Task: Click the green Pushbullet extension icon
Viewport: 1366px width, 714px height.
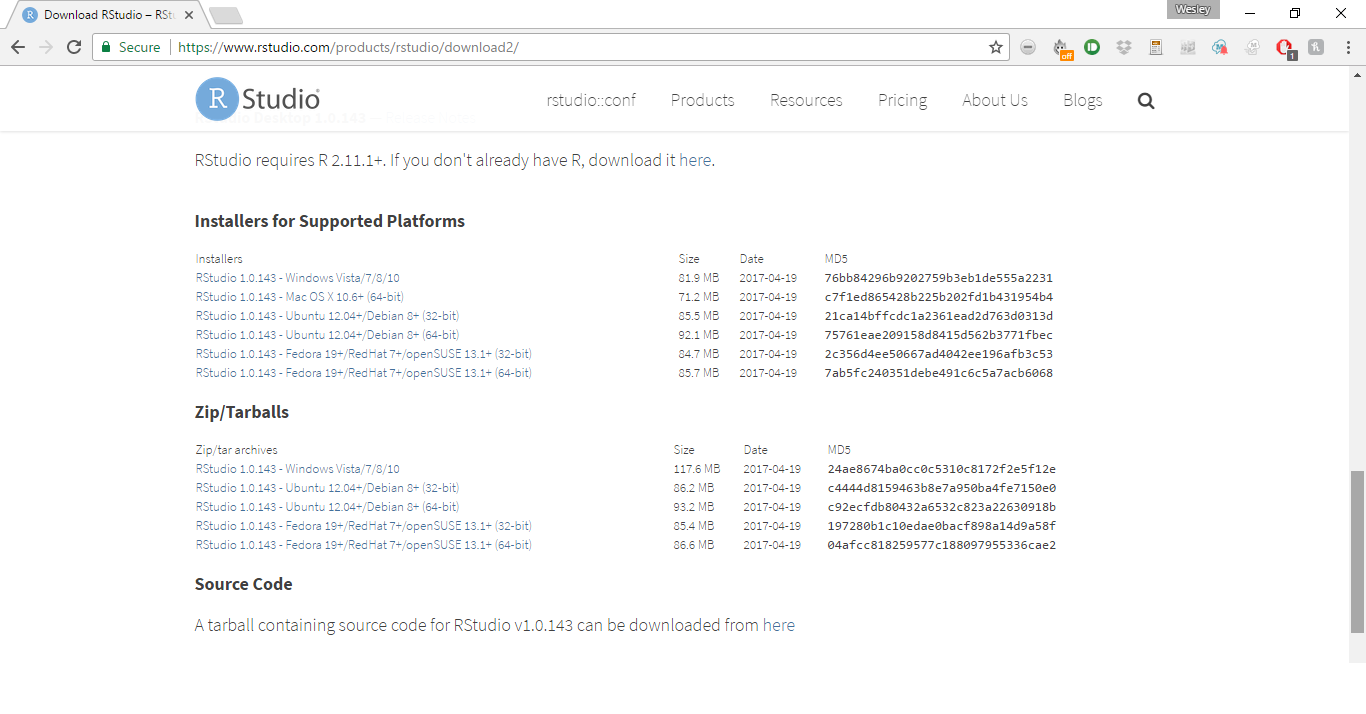Action: pos(1092,47)
